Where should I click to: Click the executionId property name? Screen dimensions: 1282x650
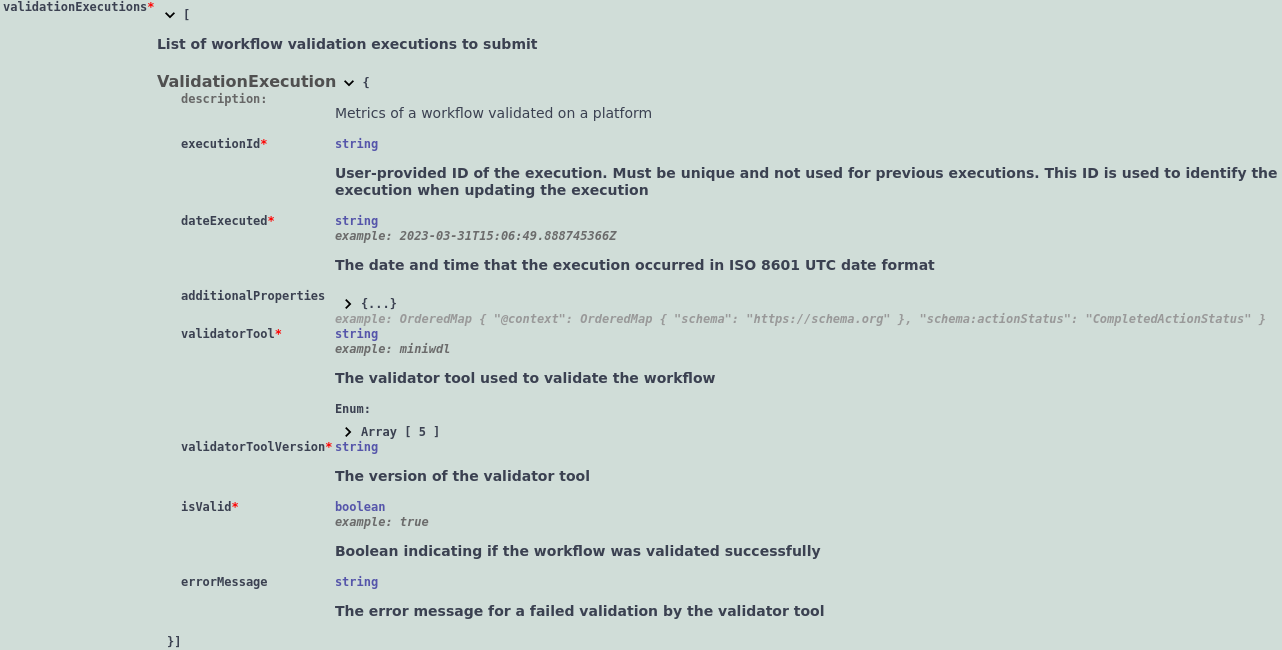pos(219,143)
